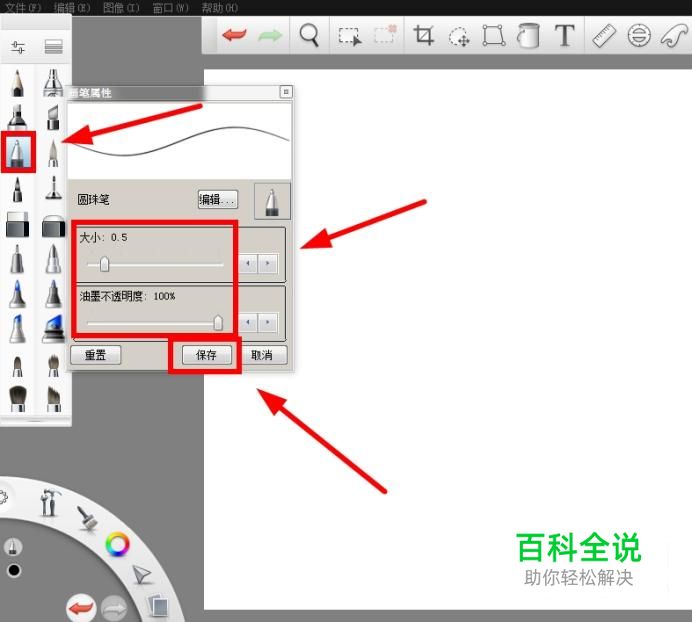
Task: Click the 油墨不透明度 opacity slider handle
Action: (218, 323)
